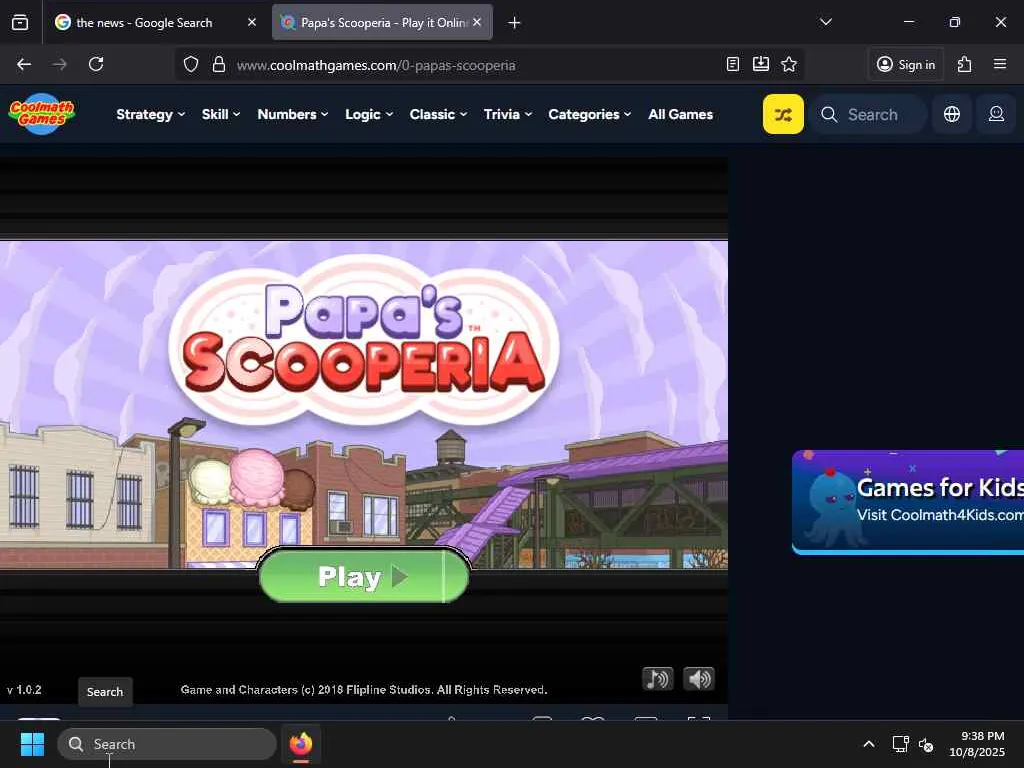The height and width of the screenshot is (768, 1024).
Task: Click the network status tray icon
Action: [901, 744]
